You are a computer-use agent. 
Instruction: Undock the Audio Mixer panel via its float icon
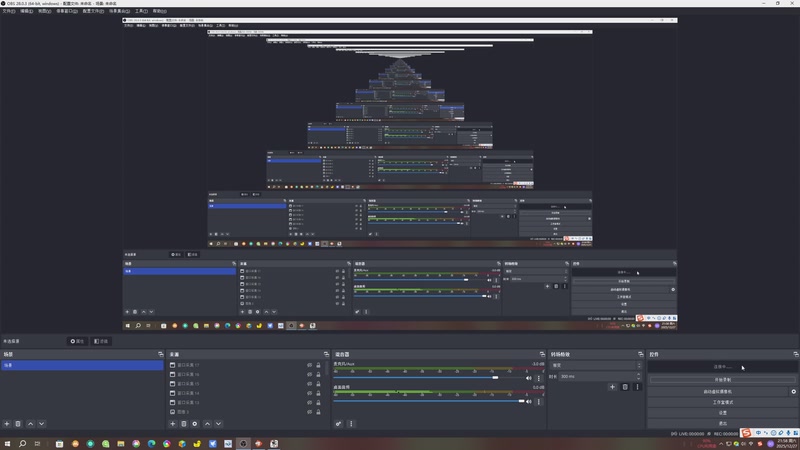(x=542, y=354)
